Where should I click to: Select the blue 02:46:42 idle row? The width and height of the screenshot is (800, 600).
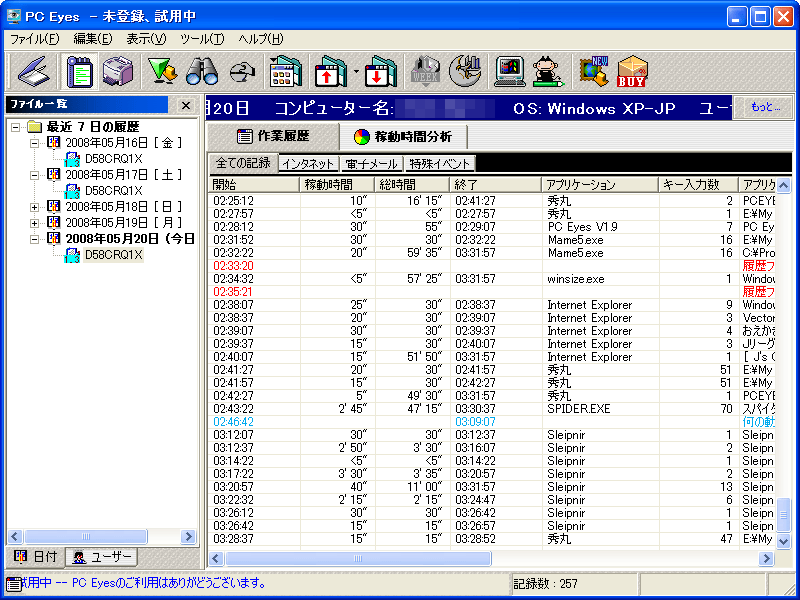pyautogui.click(x=492, y=422)
